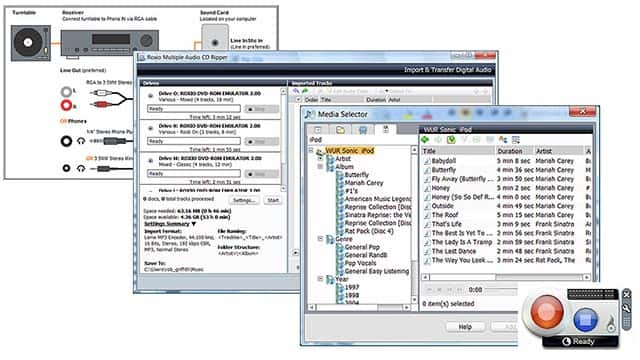Viewport: 640px width, 360px height.
Task: Open the folder tab in Media Selector
Action: click(x=340, y=130)
